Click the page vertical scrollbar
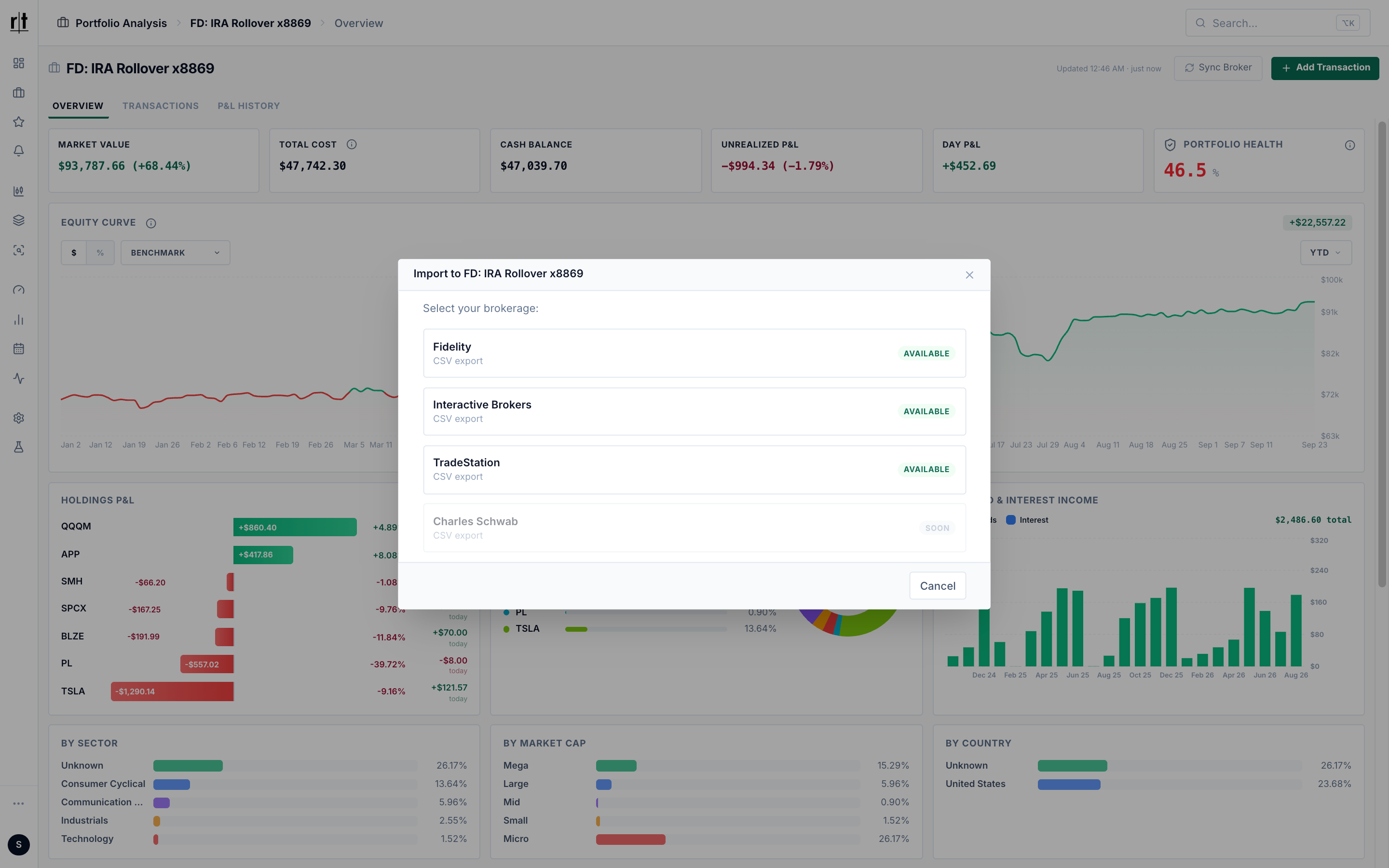The image size is (1389, 868). click(x=1382, y=353)
